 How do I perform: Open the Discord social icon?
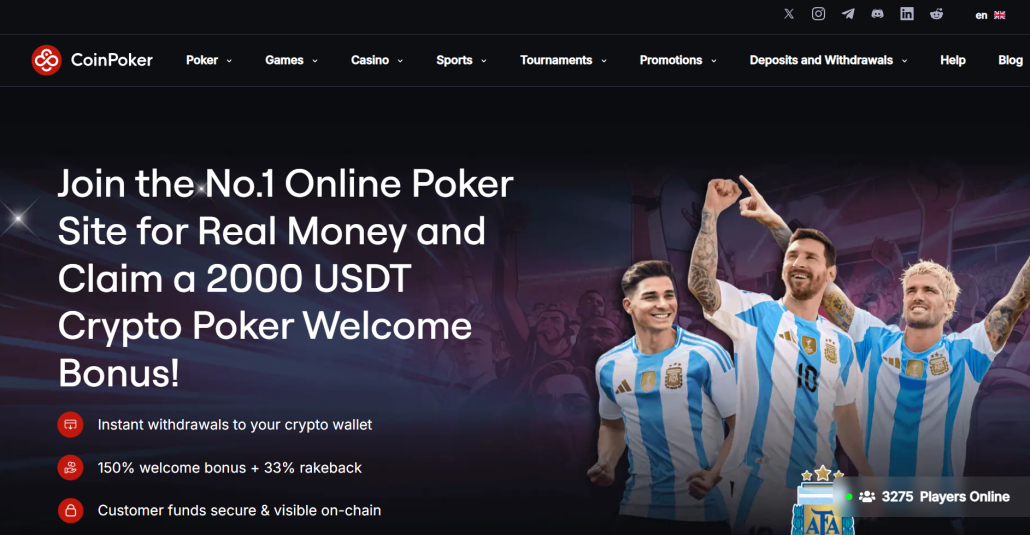click(x=878, y=14)
